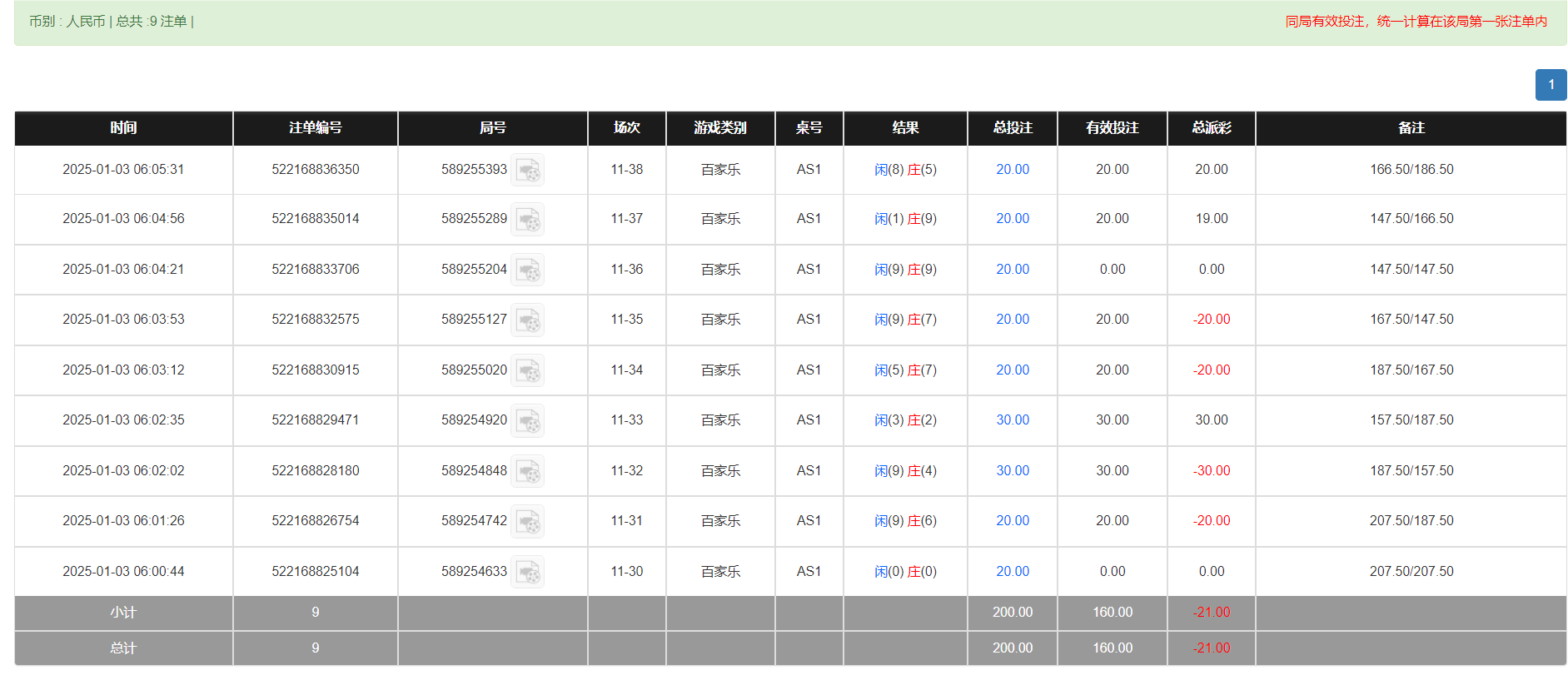Click replay icon beside round 589255204

point(527,270)
